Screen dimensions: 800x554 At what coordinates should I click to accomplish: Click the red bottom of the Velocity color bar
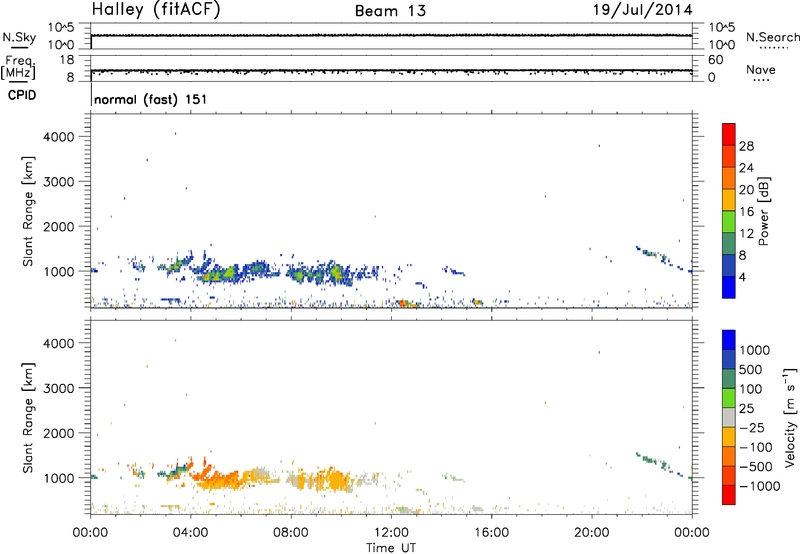(x=729, y=495)
